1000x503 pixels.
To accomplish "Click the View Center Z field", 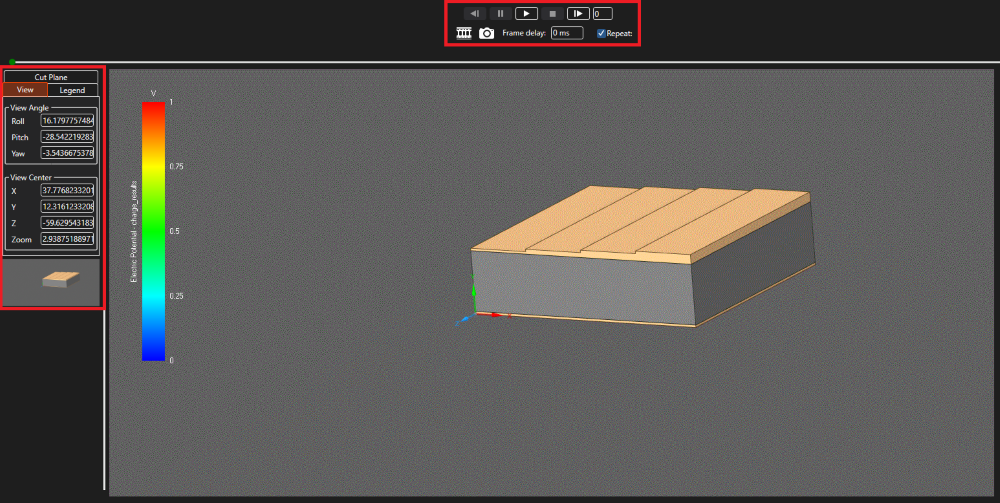I will click(x=68, y=223).
